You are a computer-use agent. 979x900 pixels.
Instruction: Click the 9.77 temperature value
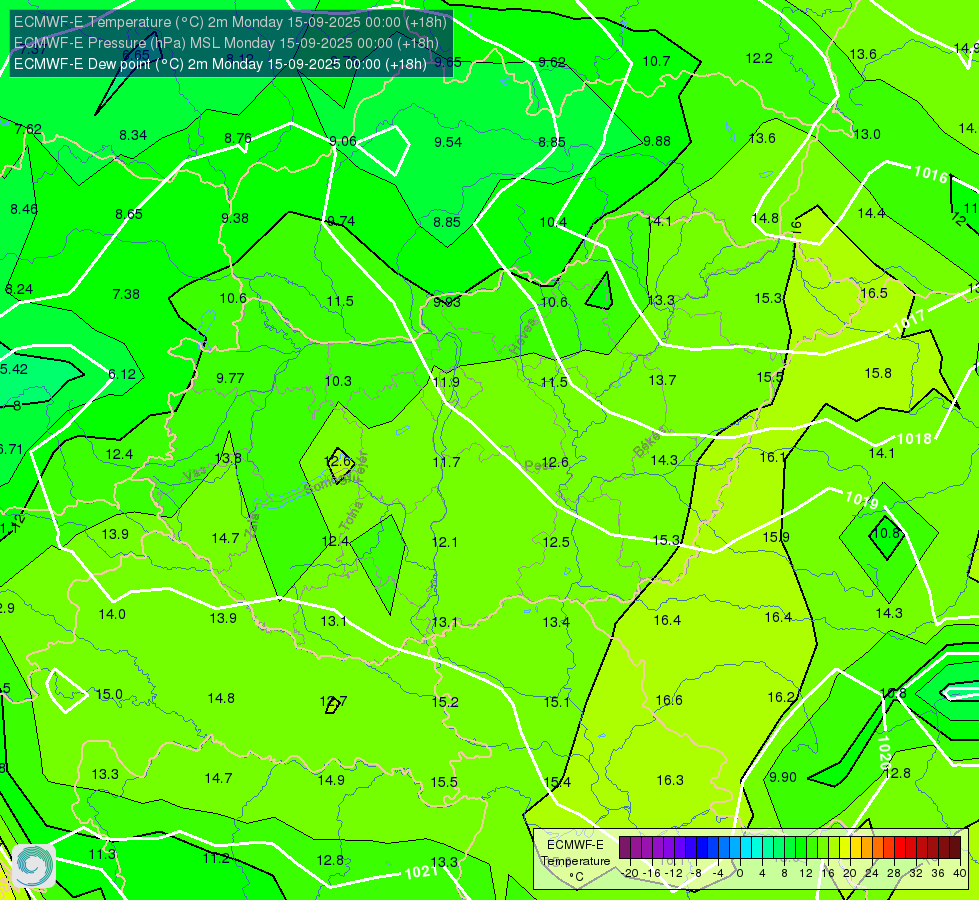tap(230, 378)
